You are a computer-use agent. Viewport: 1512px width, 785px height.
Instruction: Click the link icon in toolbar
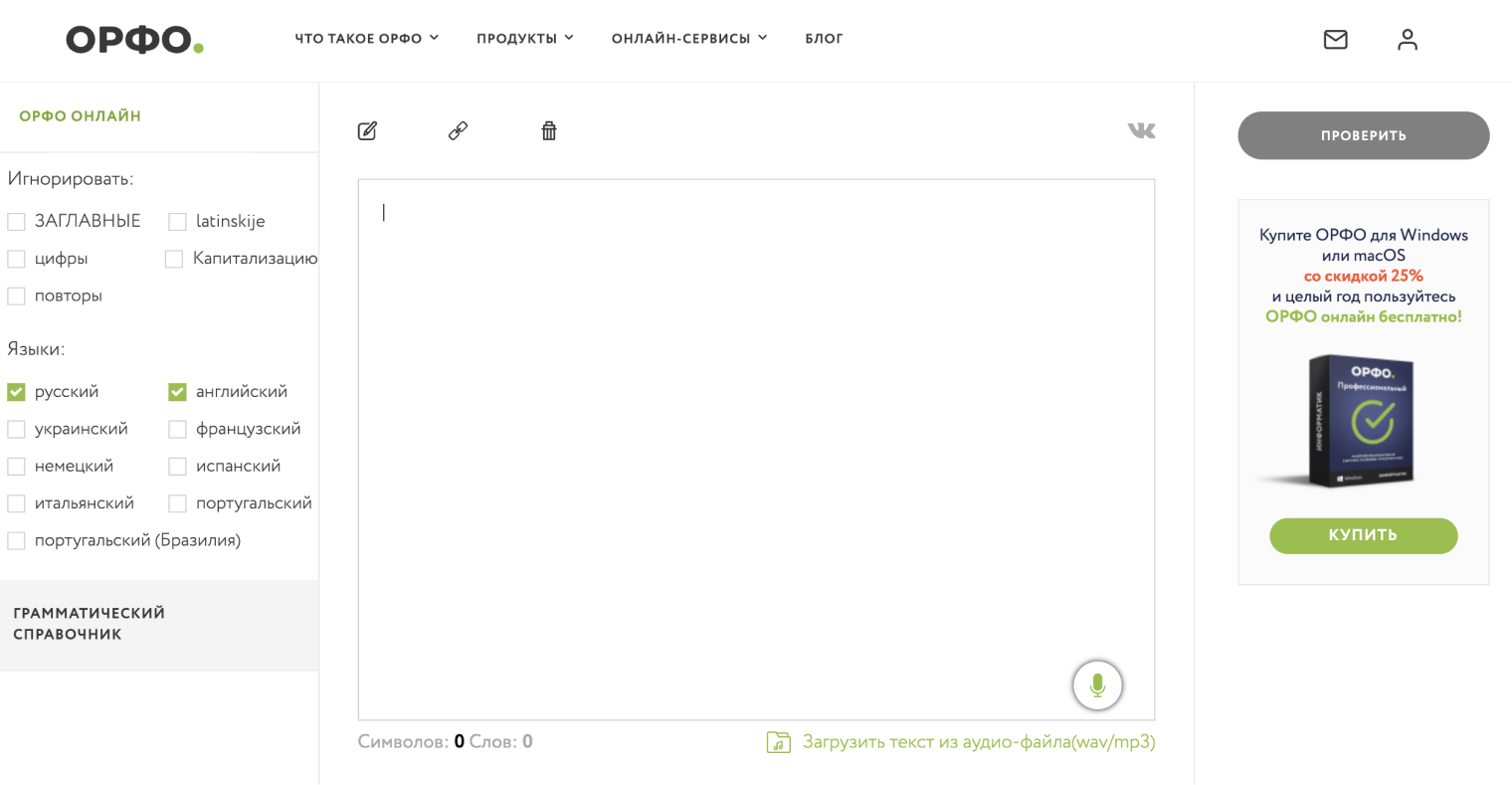(x=458, y=130)
